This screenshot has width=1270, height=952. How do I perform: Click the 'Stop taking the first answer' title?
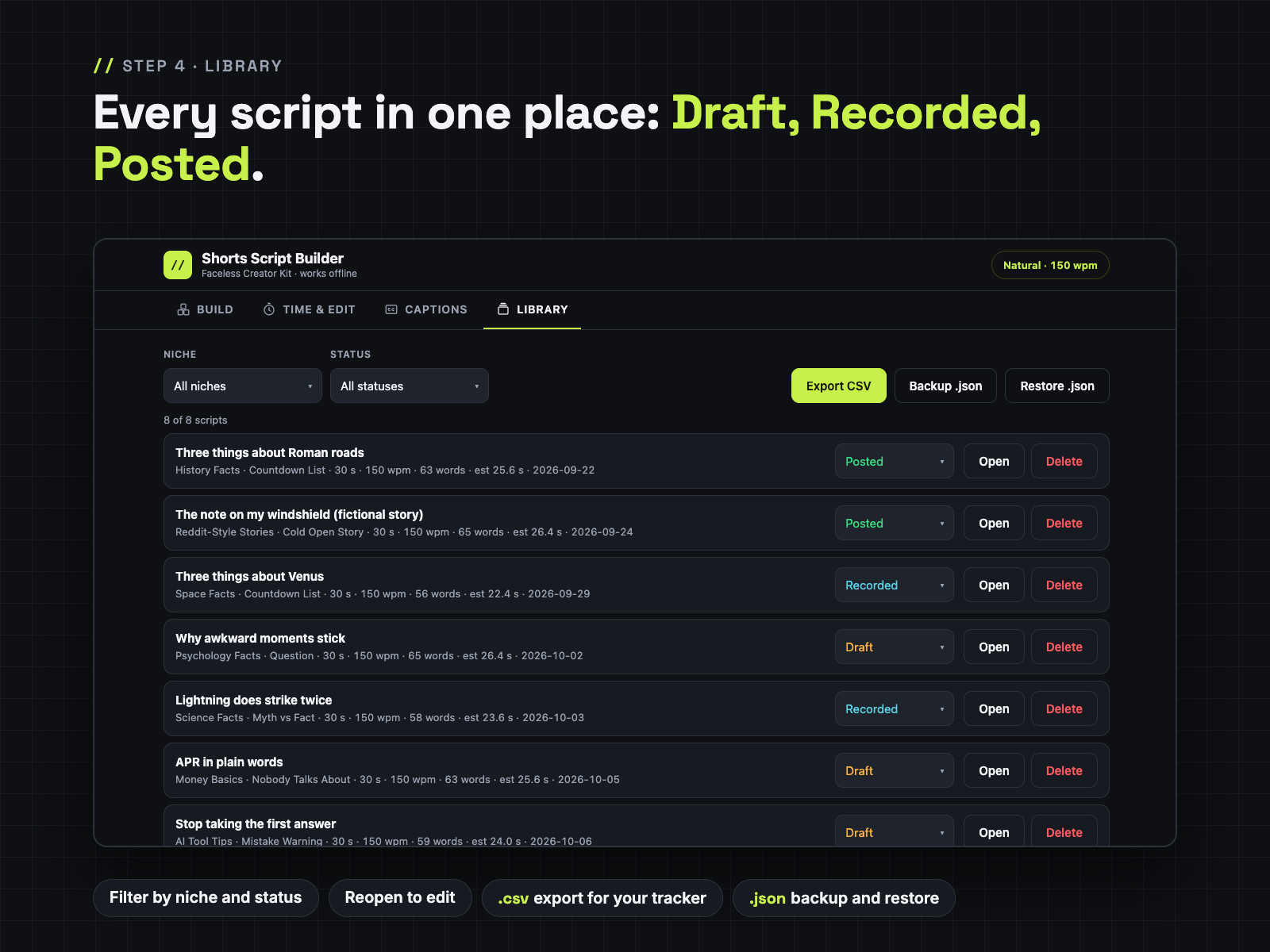click(256, 823)
